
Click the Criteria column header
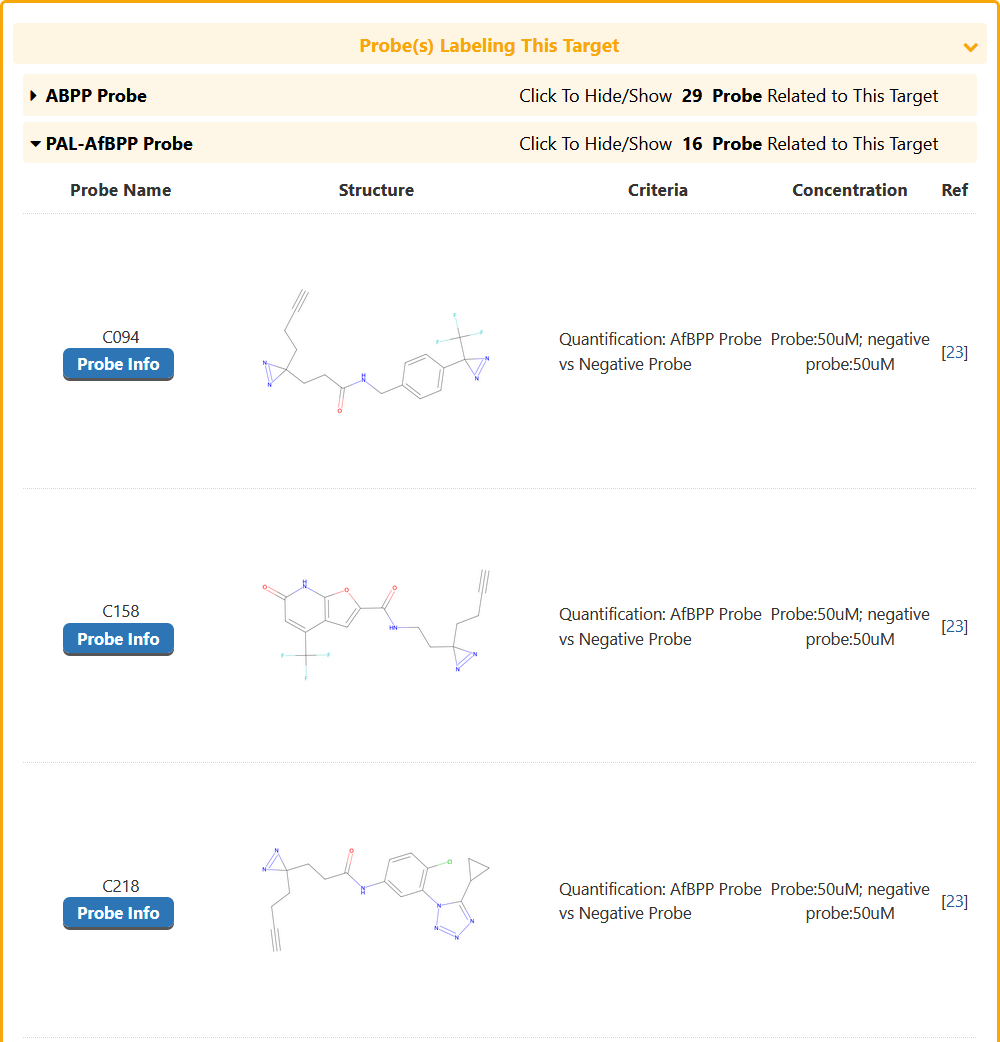point(657,190)
